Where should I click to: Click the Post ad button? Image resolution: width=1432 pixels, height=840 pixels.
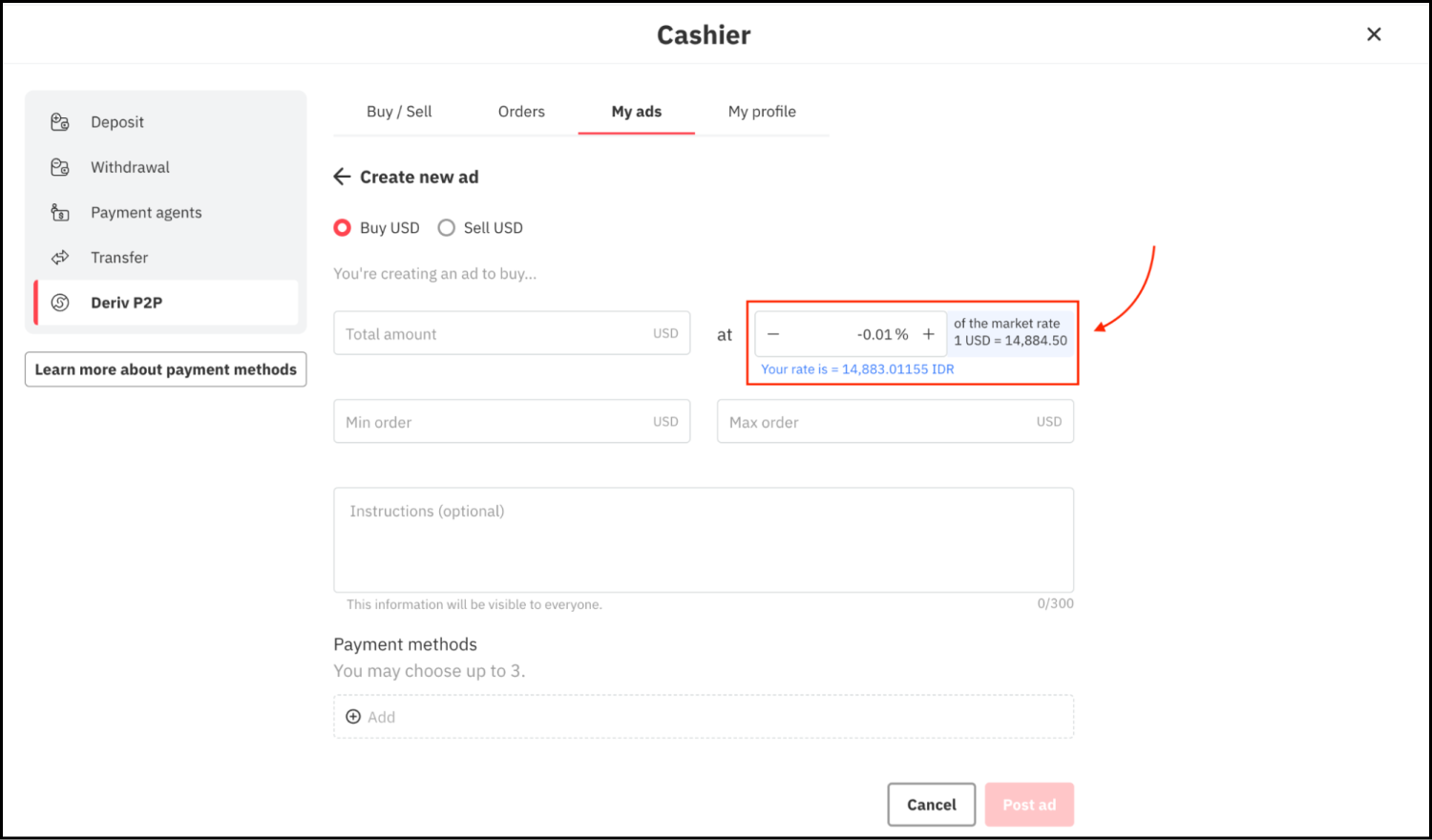(1029, 805)
